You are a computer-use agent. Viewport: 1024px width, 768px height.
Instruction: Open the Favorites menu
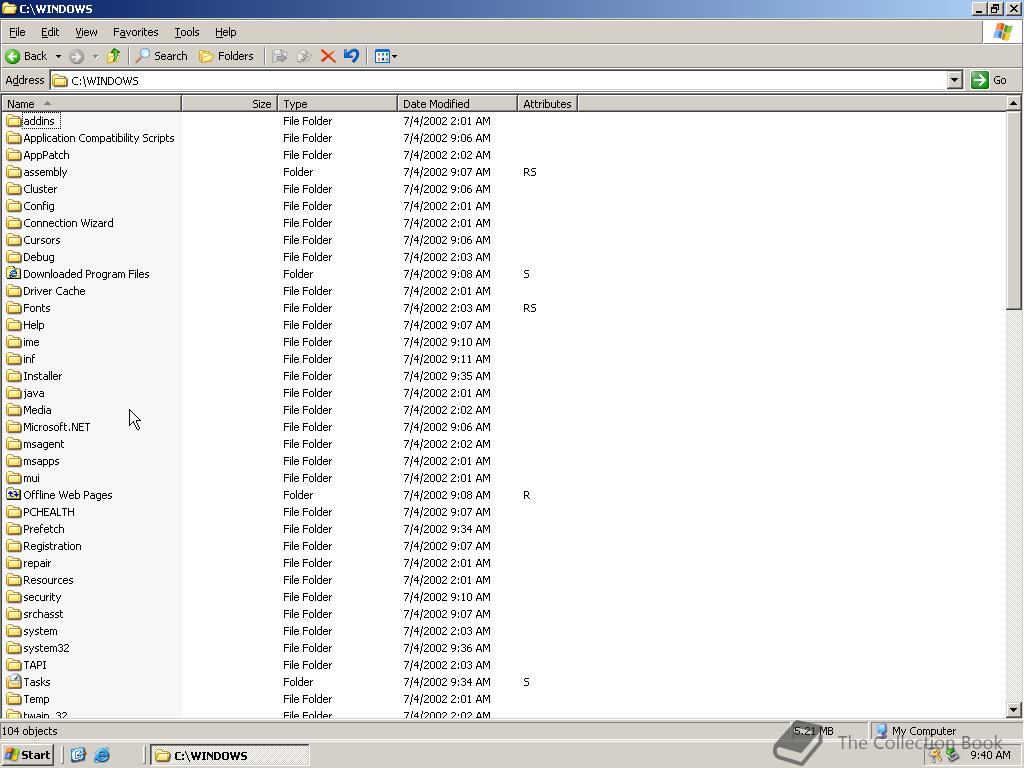[135, 32]
